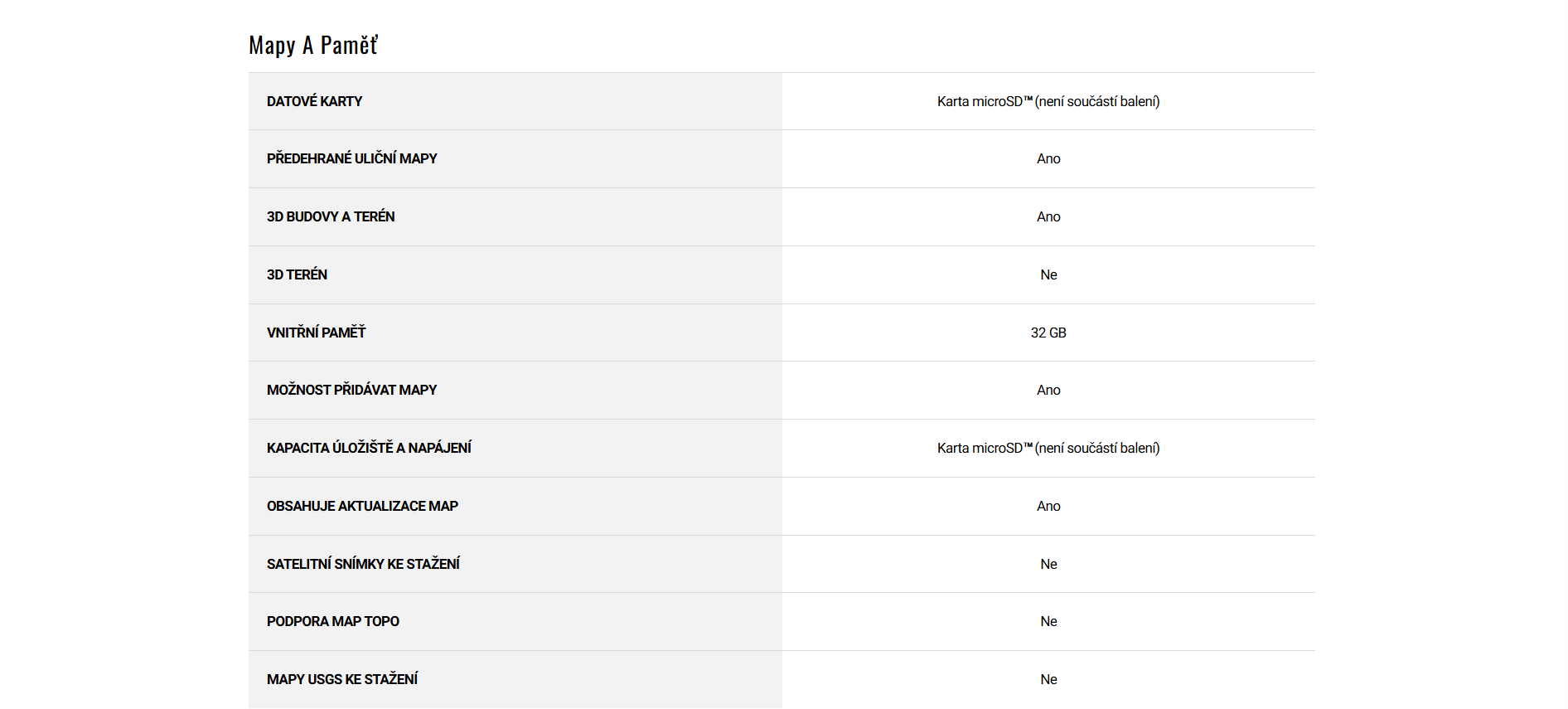The image size is (1568, 709).
Task: Click the "32 GB" internal memory value
Action: (x=1048, y=333)
